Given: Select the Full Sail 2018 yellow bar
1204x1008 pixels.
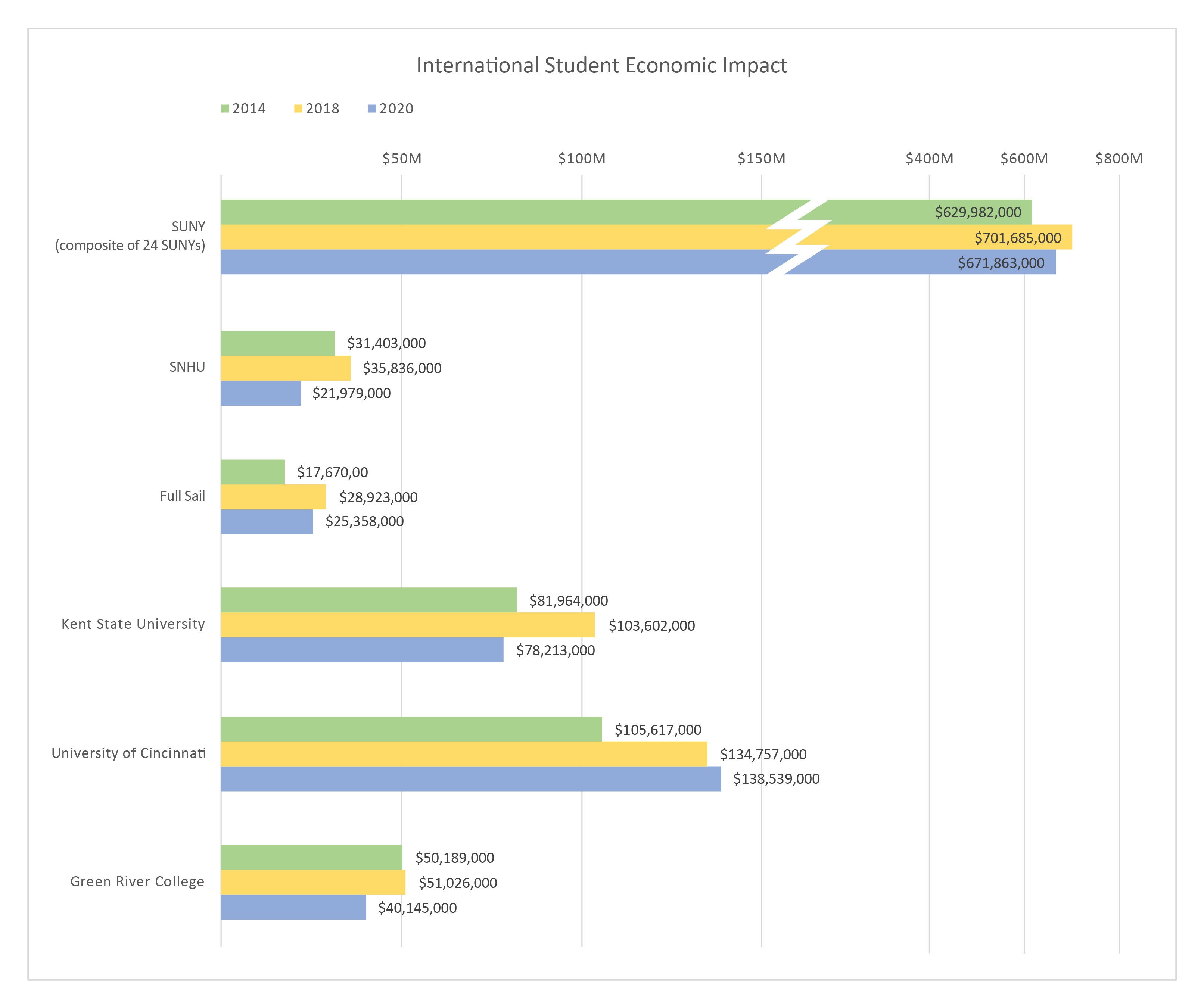Looking at the screenshot, I should (273, 497).
